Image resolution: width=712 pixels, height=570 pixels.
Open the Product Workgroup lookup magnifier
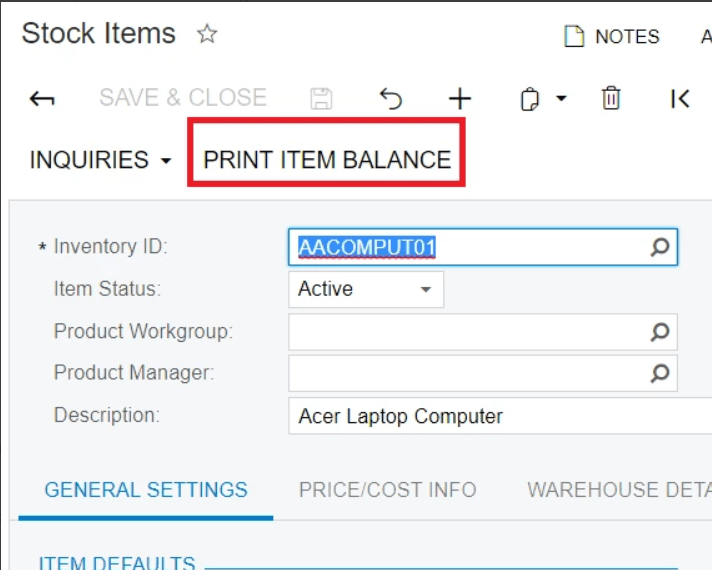pos(660,332)
